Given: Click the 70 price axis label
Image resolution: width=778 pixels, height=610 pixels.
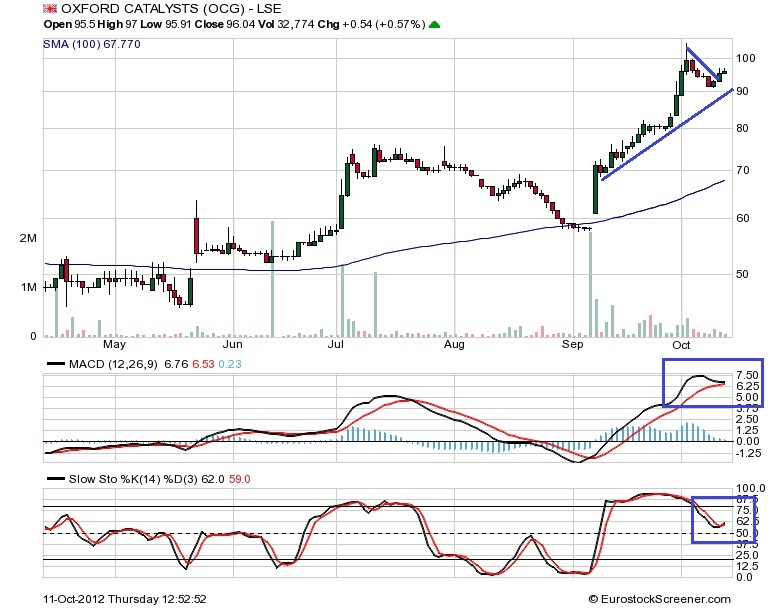Looking at the screenshot, I should [x=742, y=170].
